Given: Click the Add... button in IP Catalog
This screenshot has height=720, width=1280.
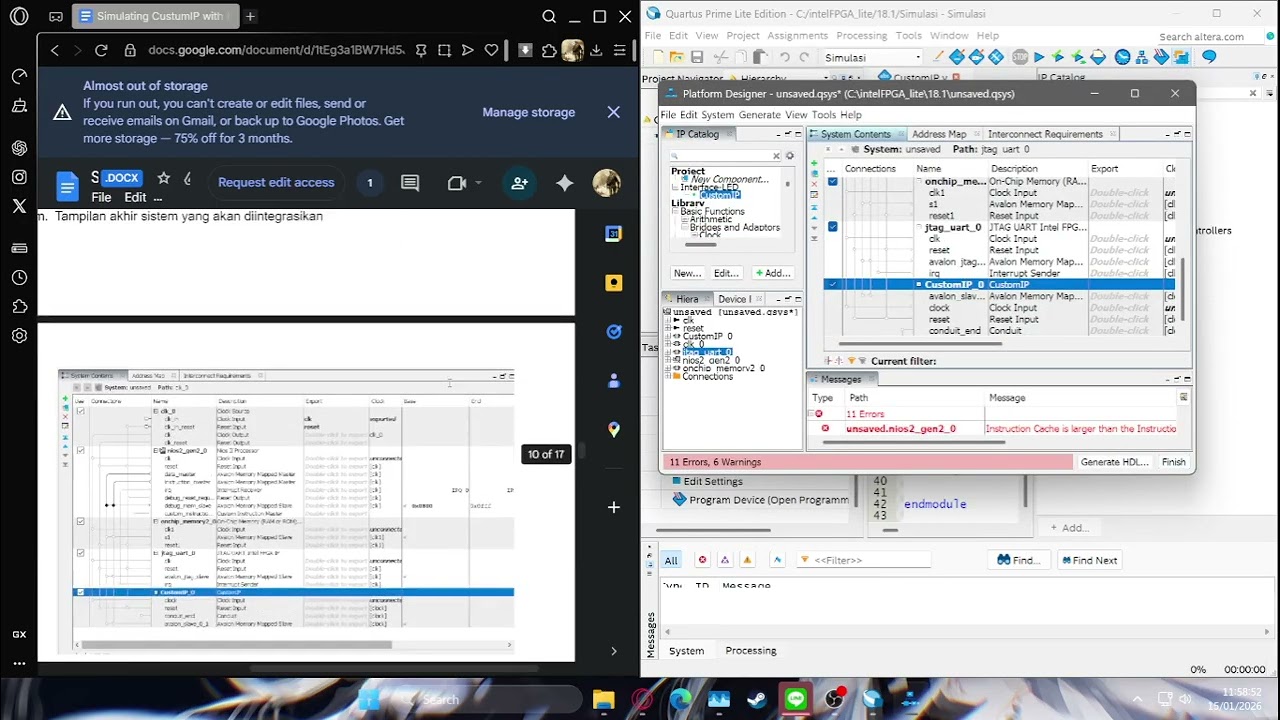Looking at the screenshot, I should tap(773, 273).
